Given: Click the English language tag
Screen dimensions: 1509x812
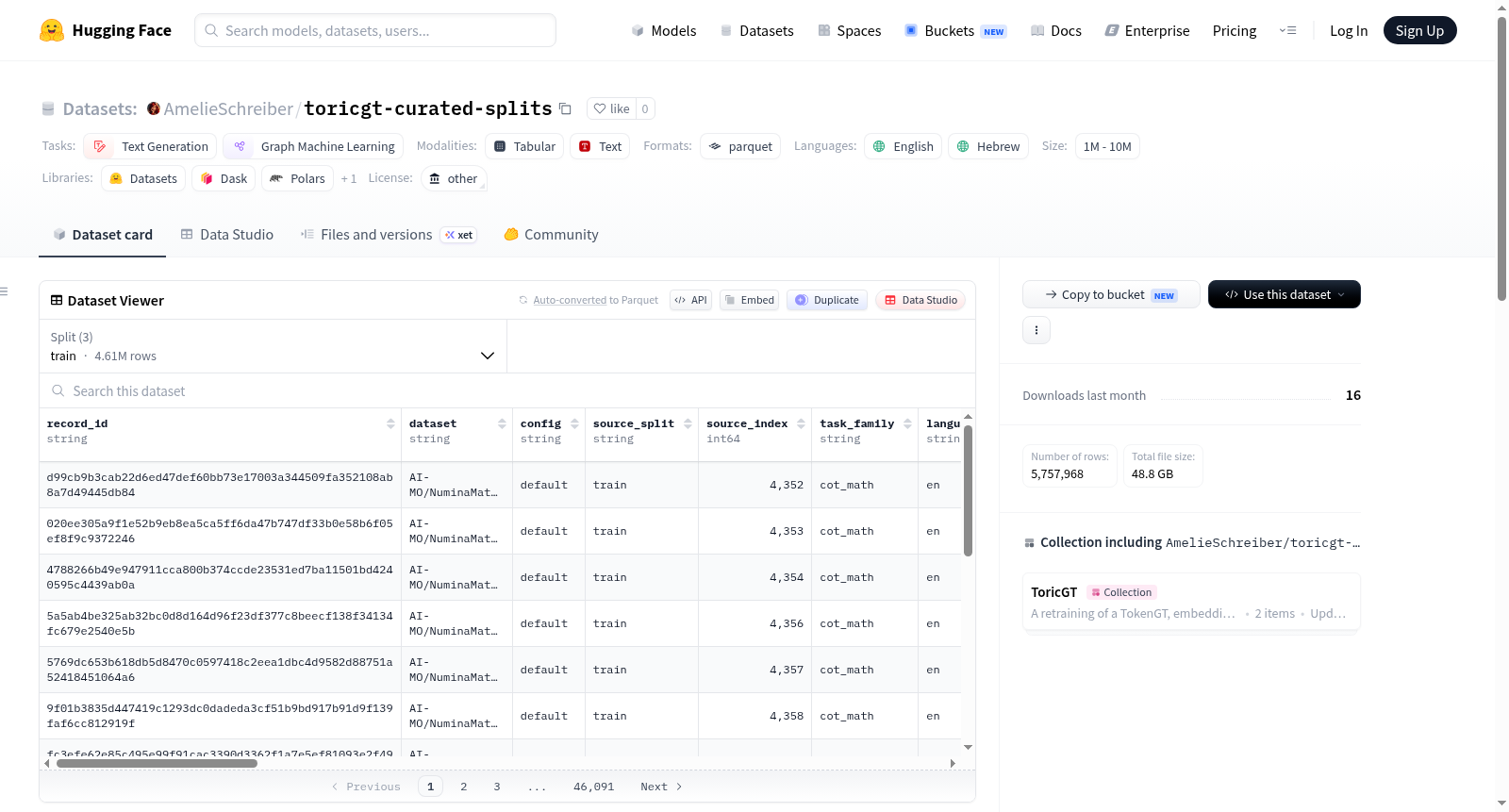Looking at the screenshot, I should (903, 146).
